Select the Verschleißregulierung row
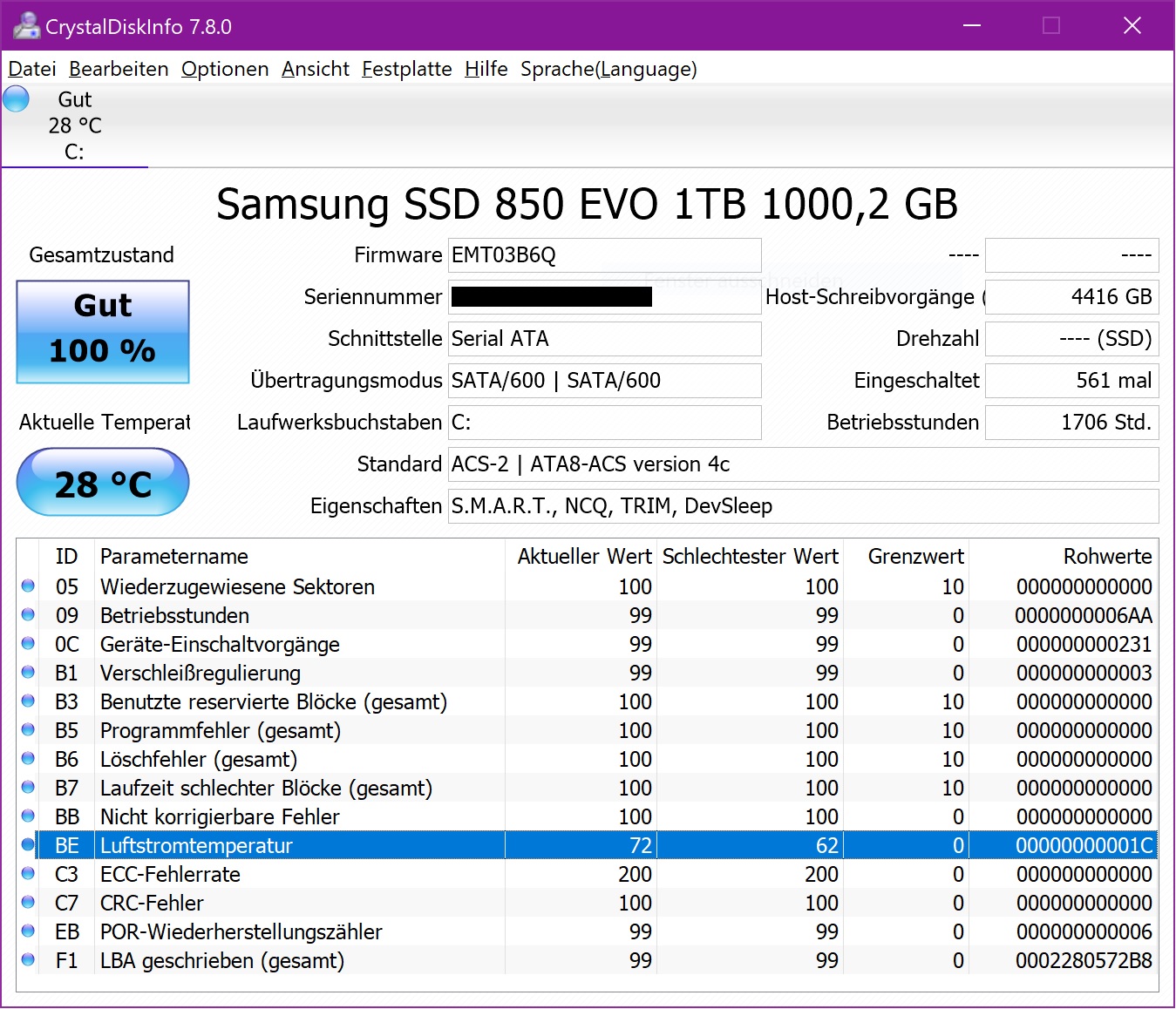1176x1009 pixels. (x=588, y=673)
